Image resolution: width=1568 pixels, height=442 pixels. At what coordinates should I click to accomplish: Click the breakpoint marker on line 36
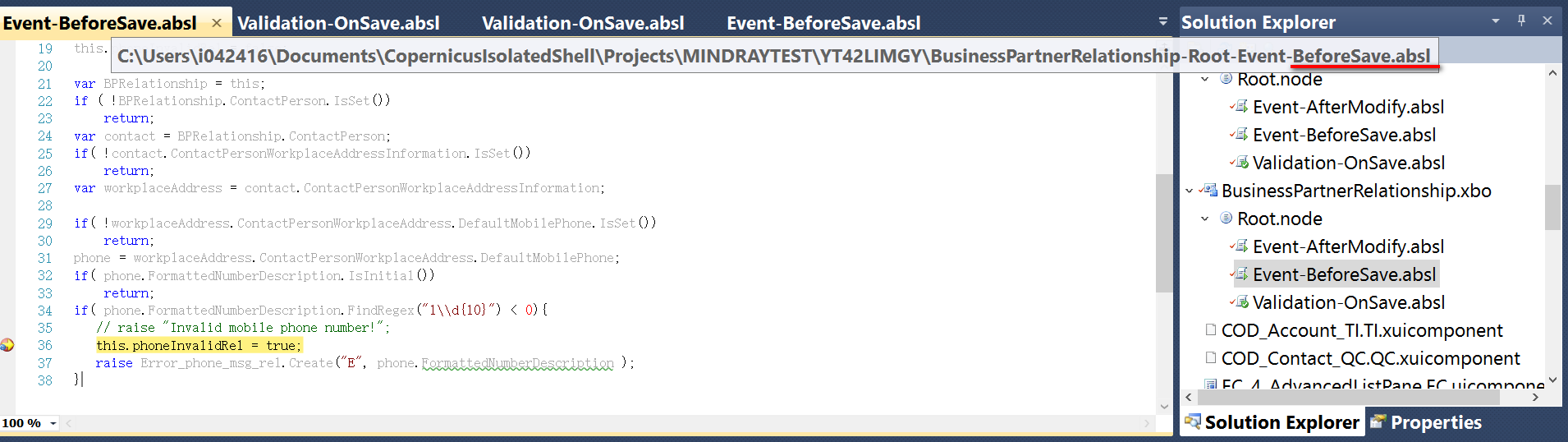(x=7, y=345)
